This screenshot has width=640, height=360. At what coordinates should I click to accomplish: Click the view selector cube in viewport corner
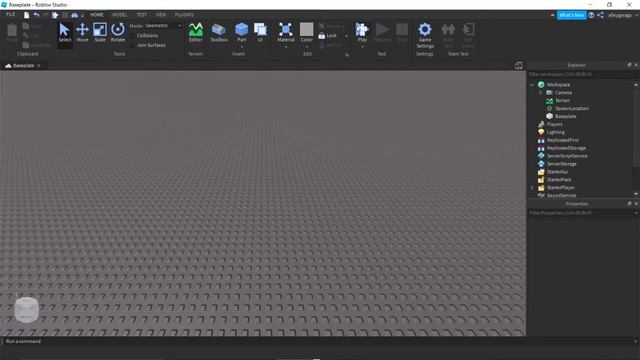pyautogui.click(x=27, y=310)
